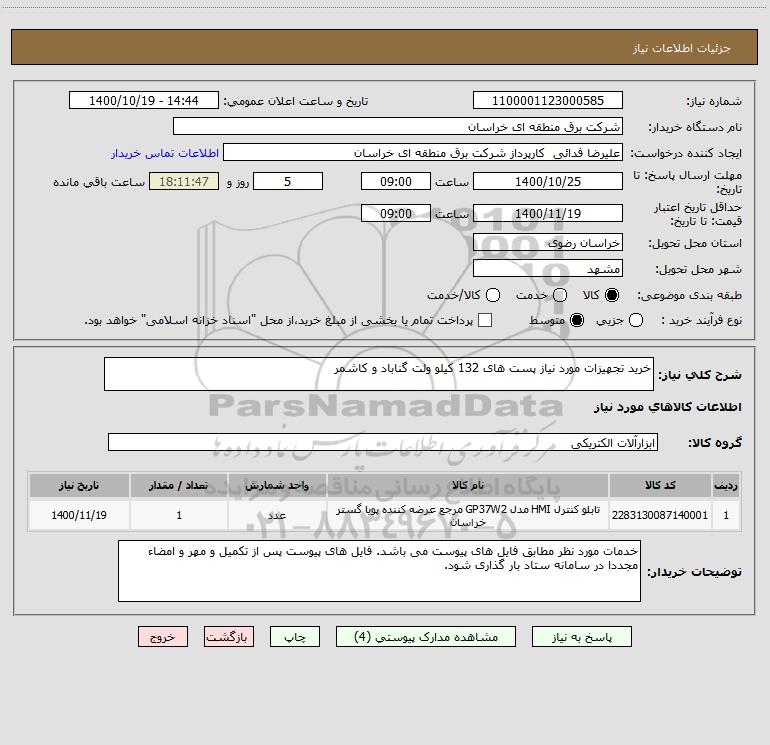This screenshot has width=770, height=745.
Task: Click the واحد شمارش column header
Action: coord(277,485)
